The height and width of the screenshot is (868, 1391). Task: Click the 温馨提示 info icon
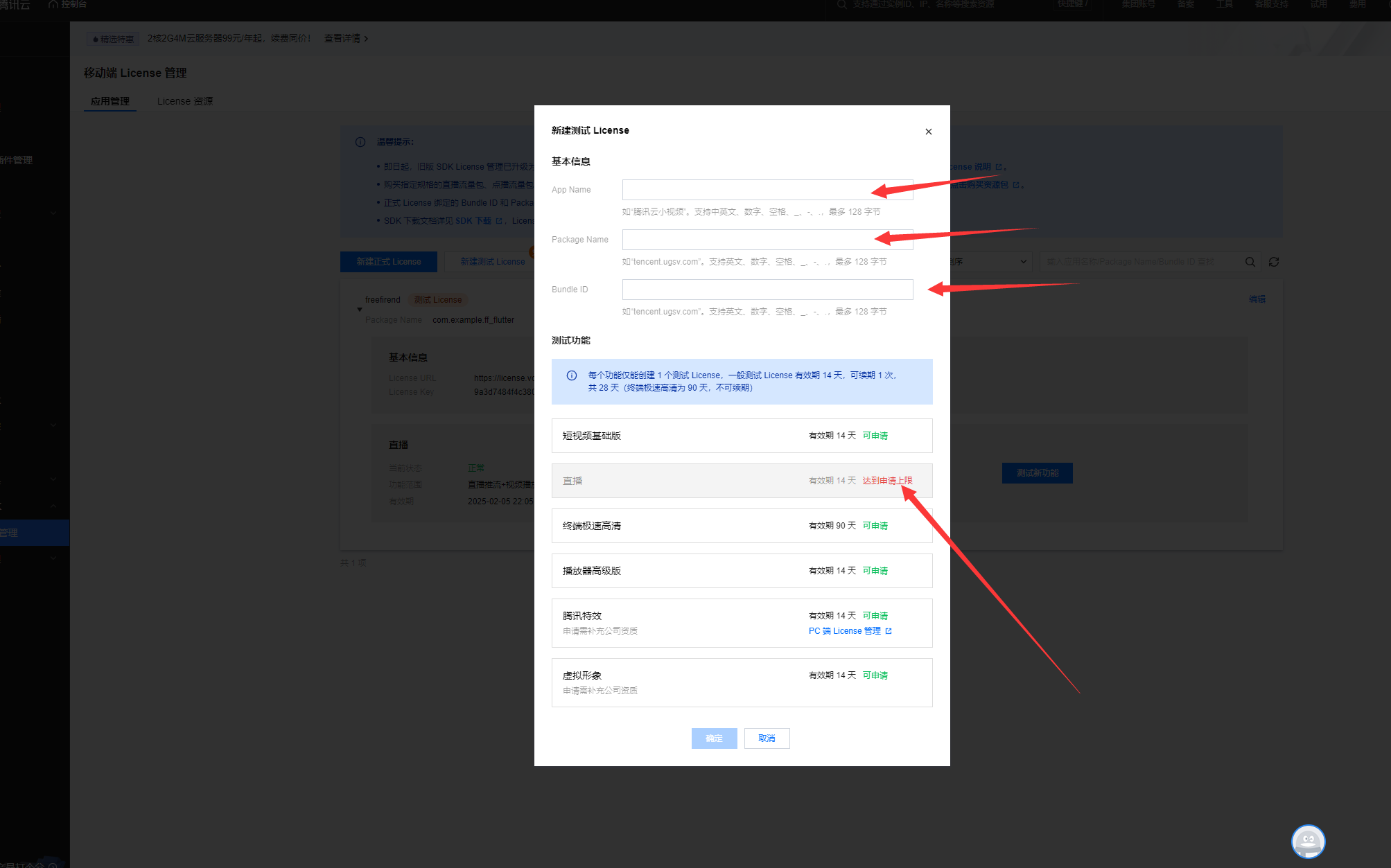coord(360,142)
